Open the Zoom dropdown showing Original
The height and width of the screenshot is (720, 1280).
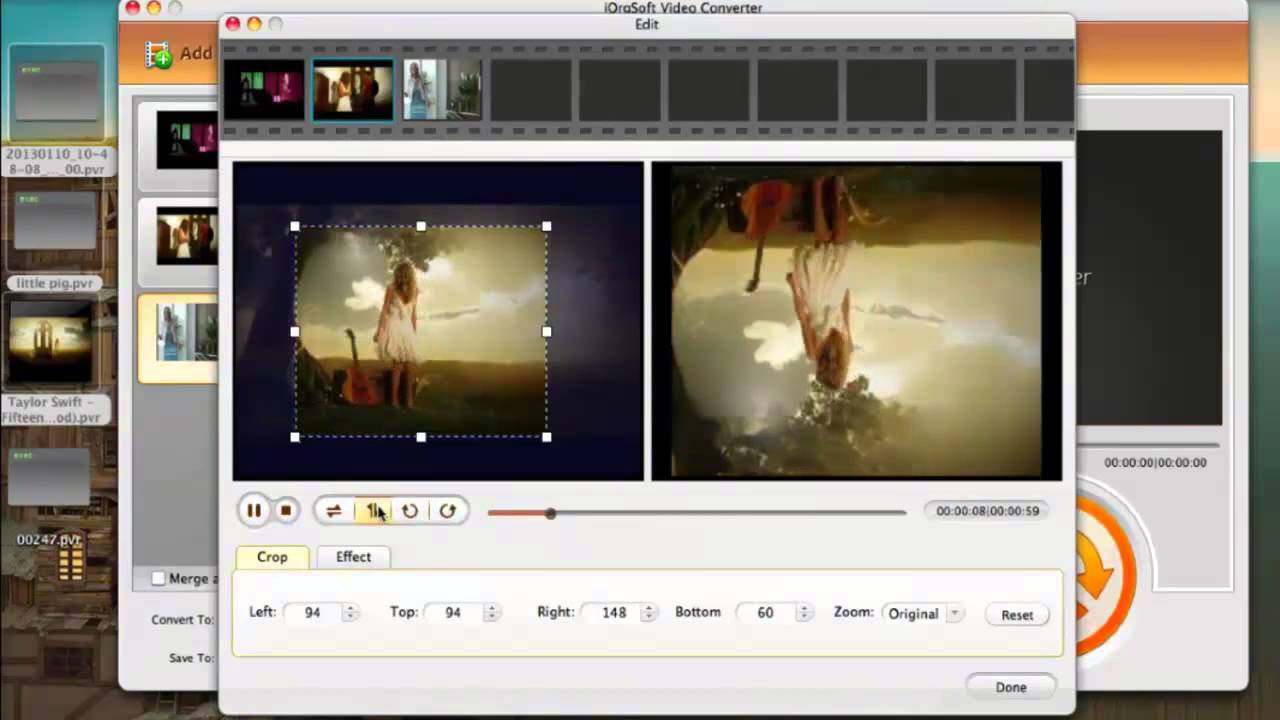point(925,613)
